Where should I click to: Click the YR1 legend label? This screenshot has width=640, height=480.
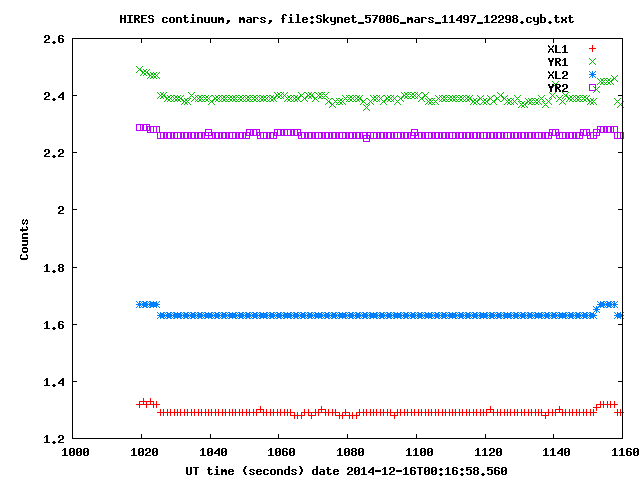[x=558, y=62]
